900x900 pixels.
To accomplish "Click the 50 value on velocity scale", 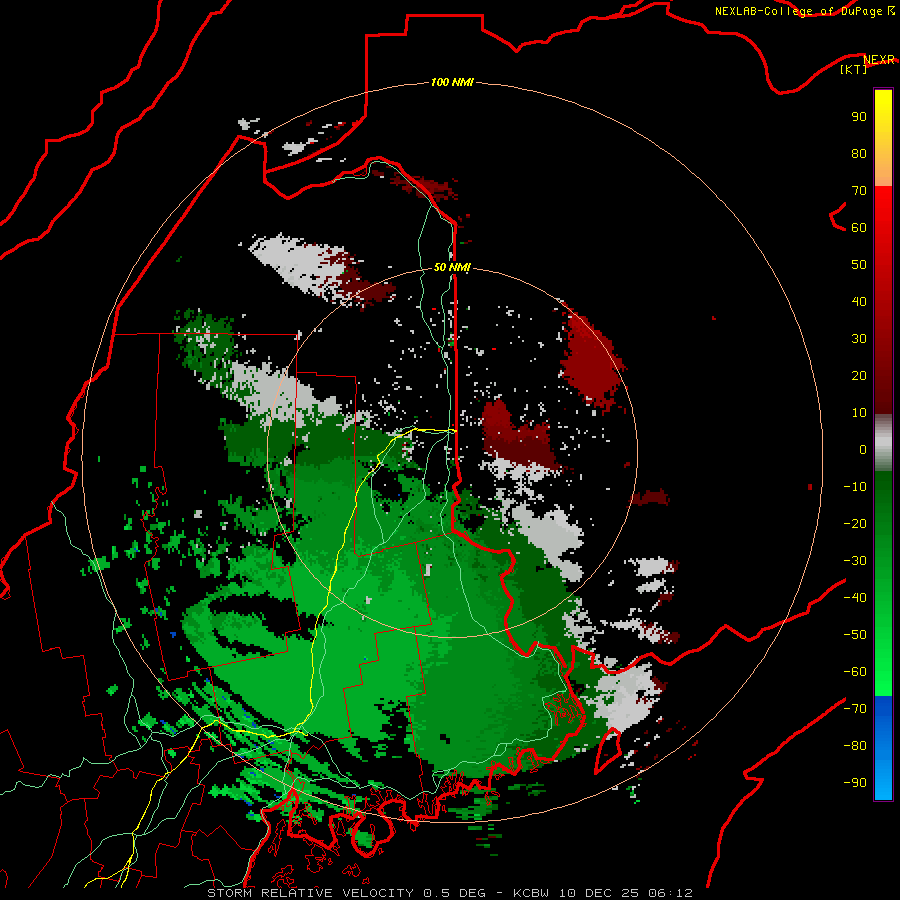I will pos(859,265).
